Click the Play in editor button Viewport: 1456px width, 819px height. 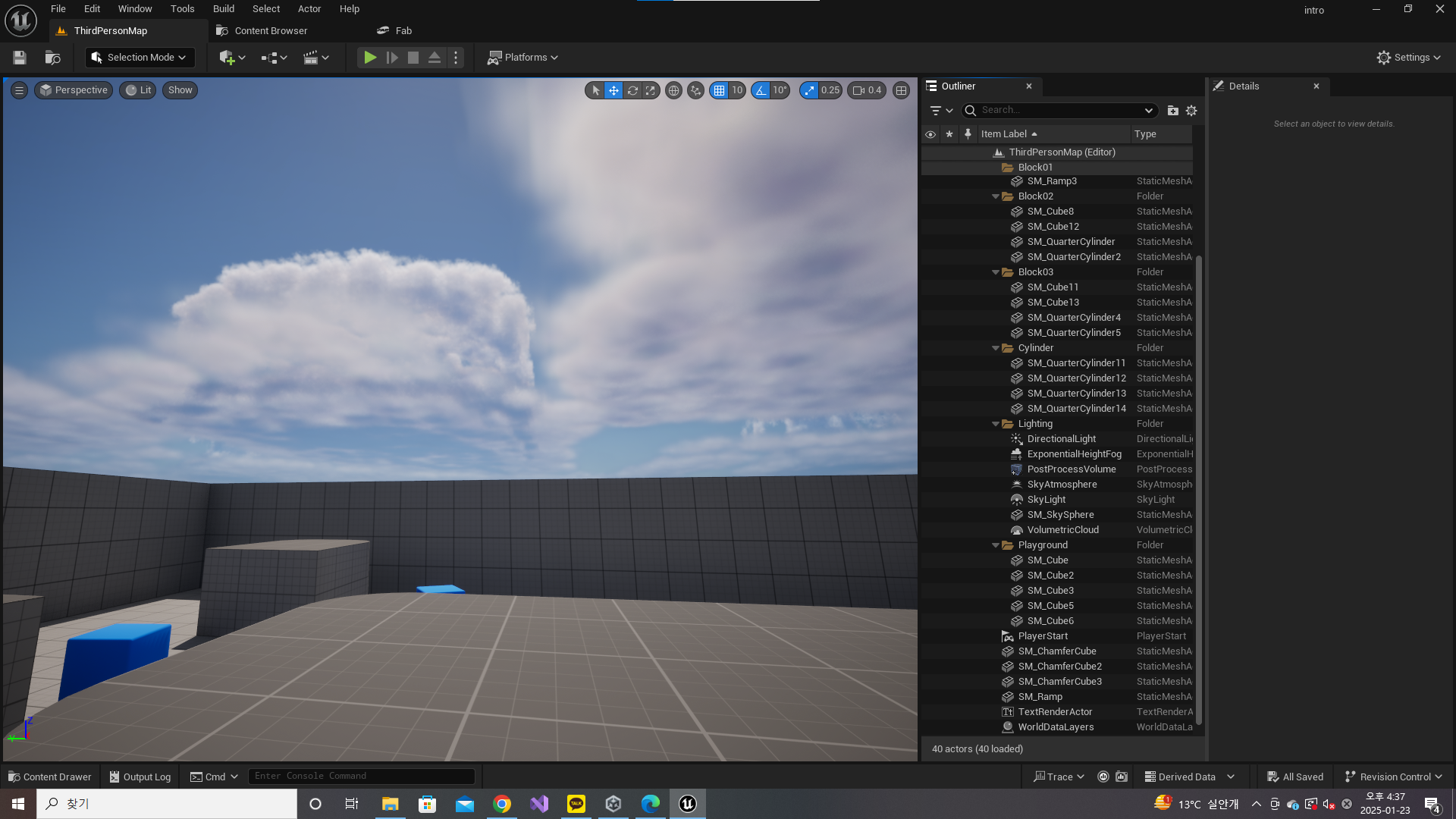pyautogui.click(x=370, y=58)
